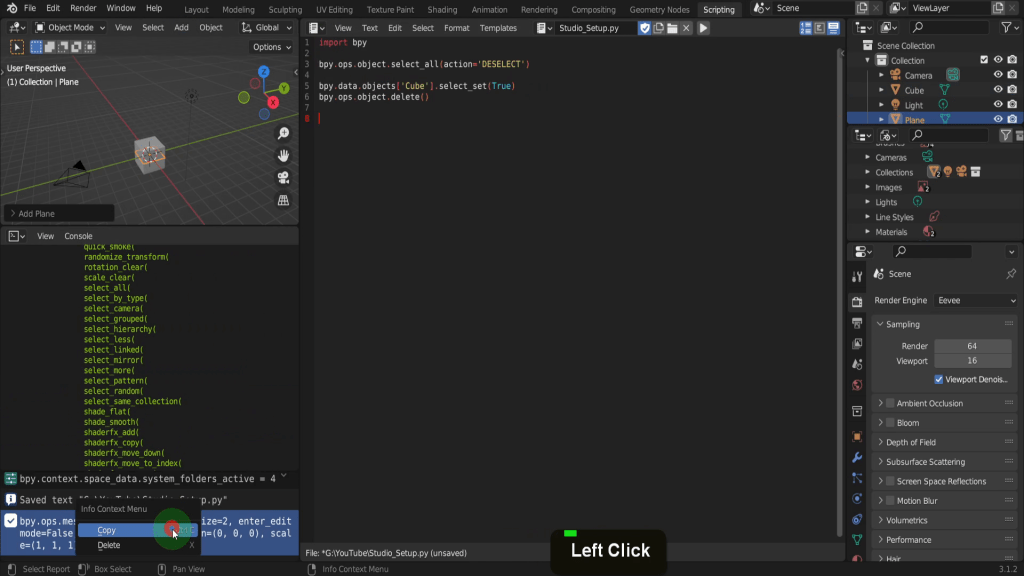Toggle line numbers display in text editor
The width and height of the screenshot is (1024, 576).
(806, 28)
